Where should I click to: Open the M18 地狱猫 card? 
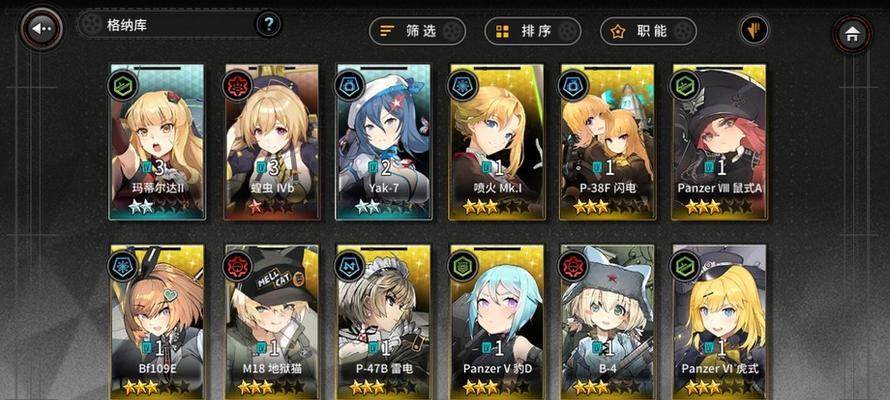pos(272,321)
